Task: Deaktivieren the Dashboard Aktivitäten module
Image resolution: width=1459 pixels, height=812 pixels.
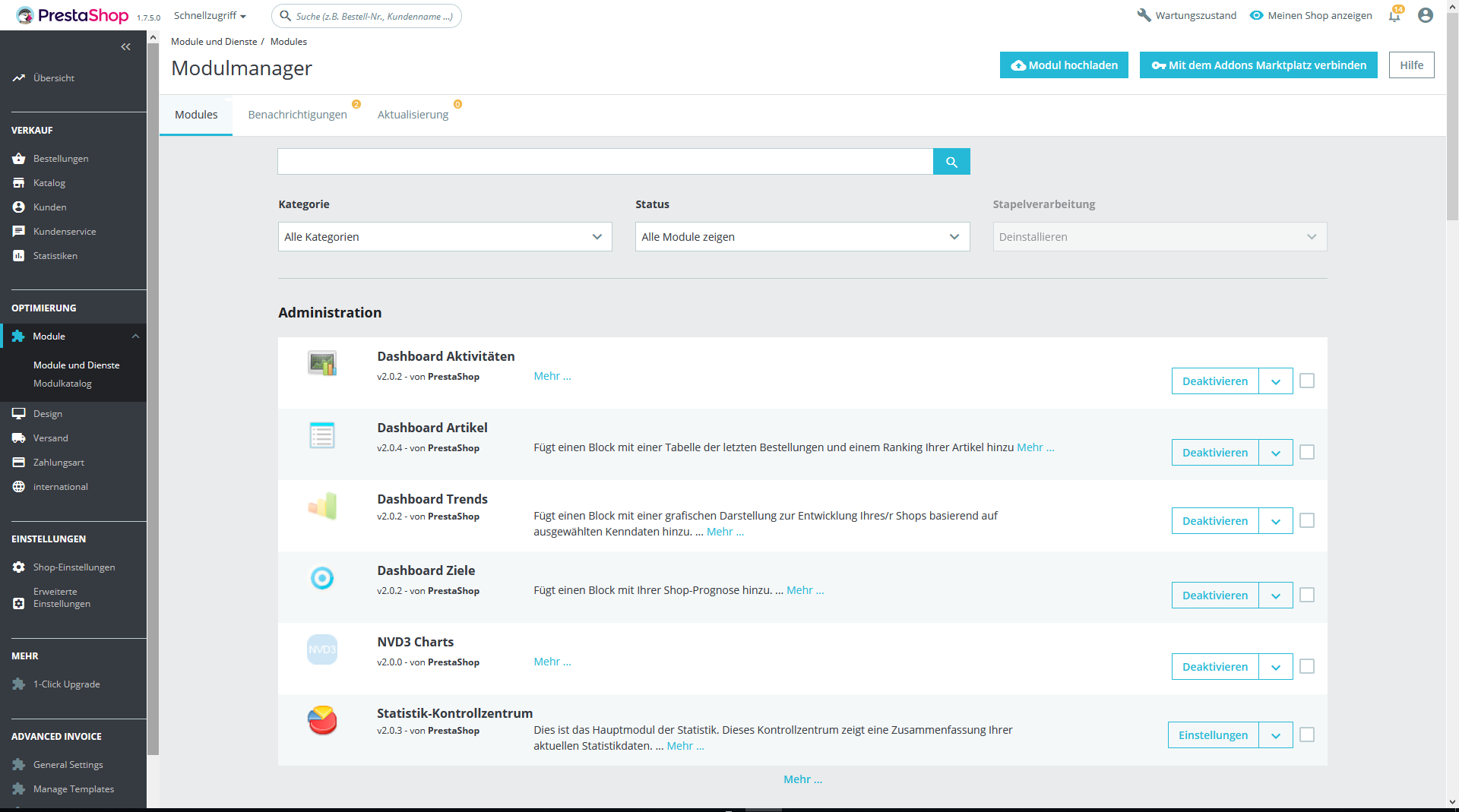Action: coord(1215,381)
